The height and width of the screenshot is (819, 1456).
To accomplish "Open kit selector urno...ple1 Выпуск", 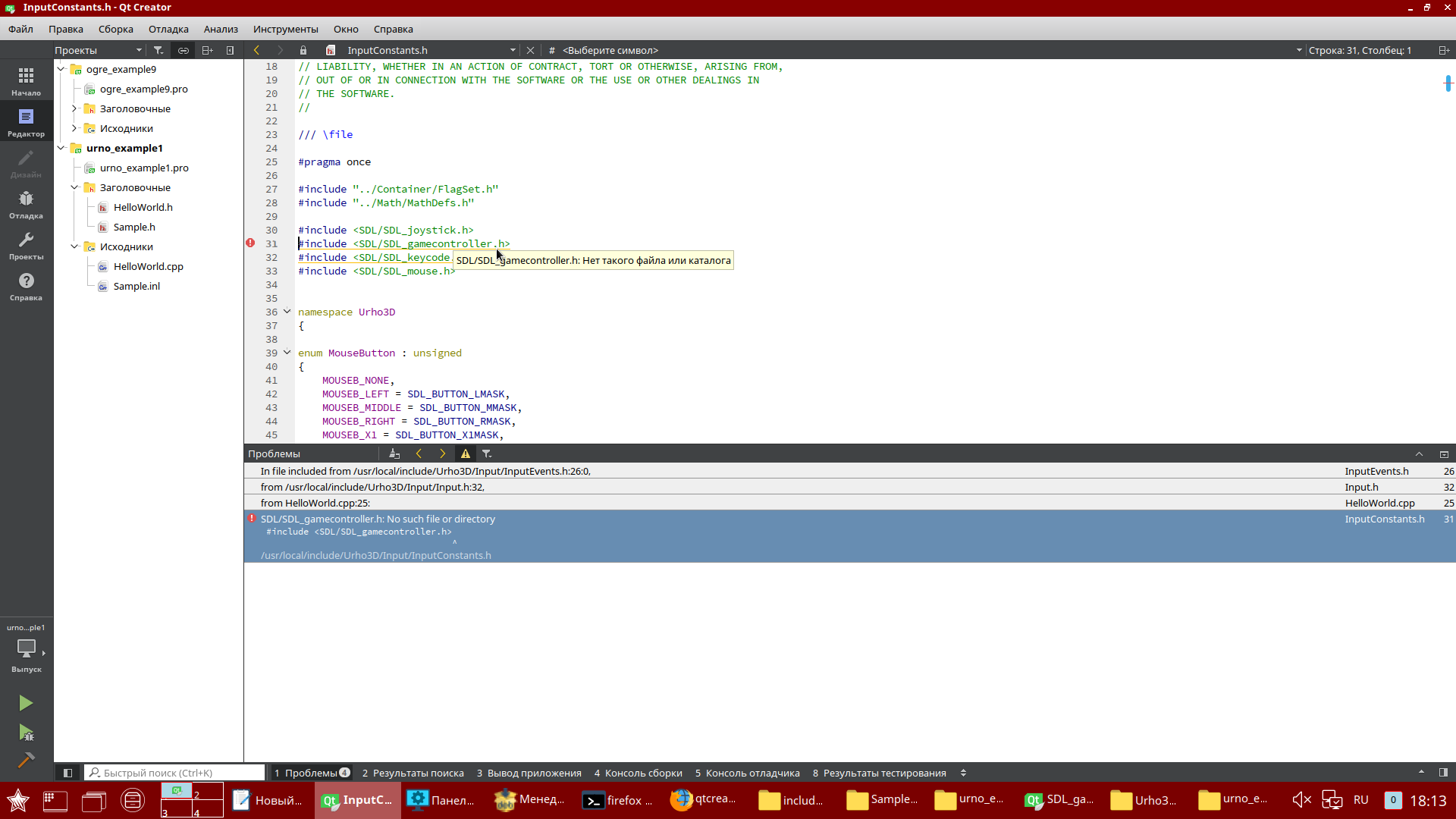I will [26, 648].
